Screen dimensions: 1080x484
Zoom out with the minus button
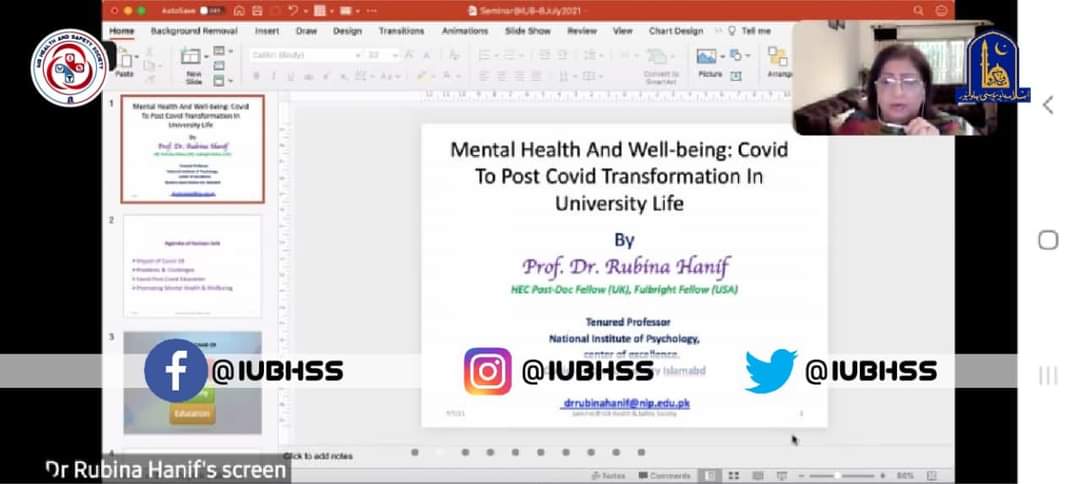click(802, 476)
